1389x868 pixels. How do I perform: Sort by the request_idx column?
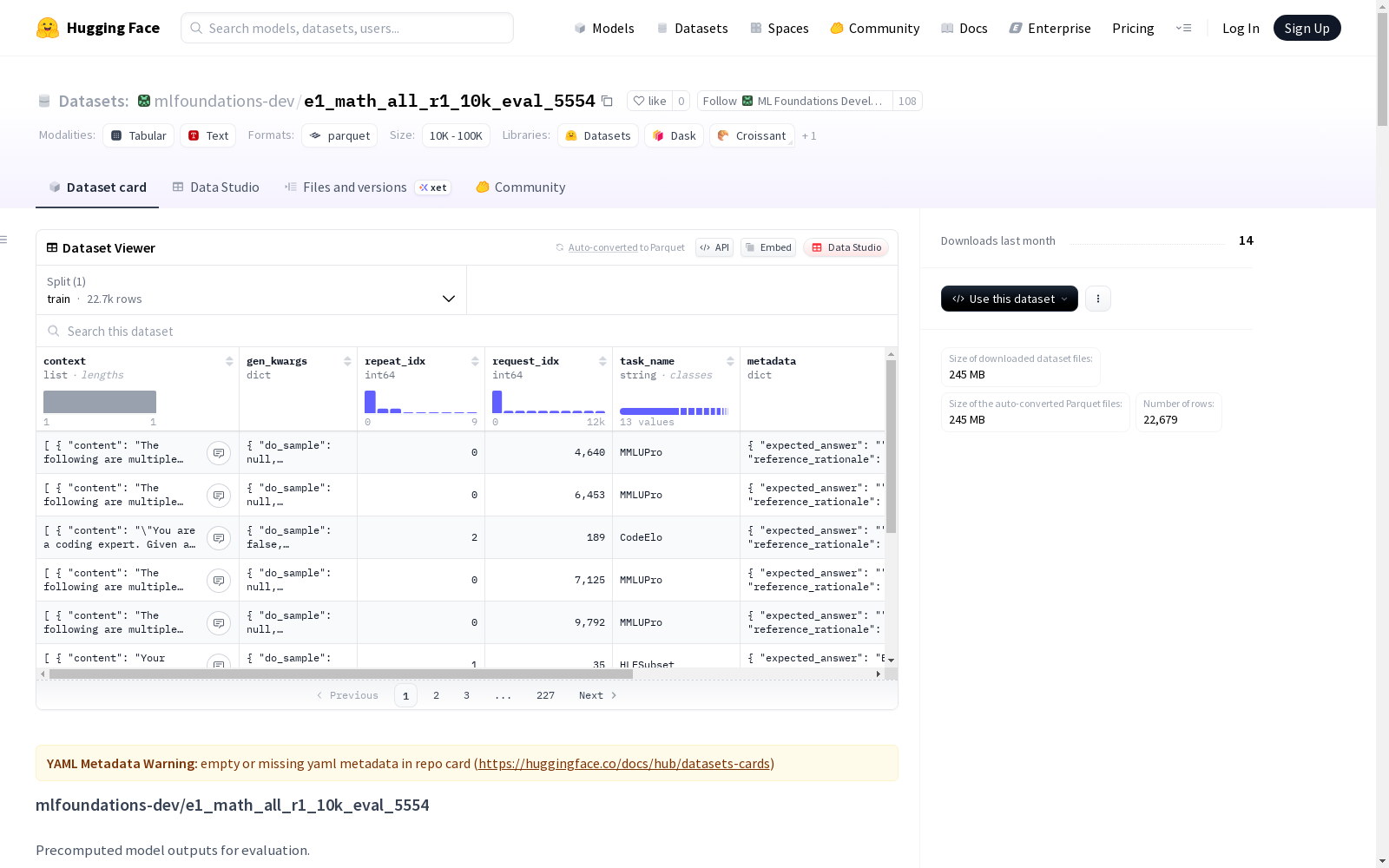tap(602, 361)
